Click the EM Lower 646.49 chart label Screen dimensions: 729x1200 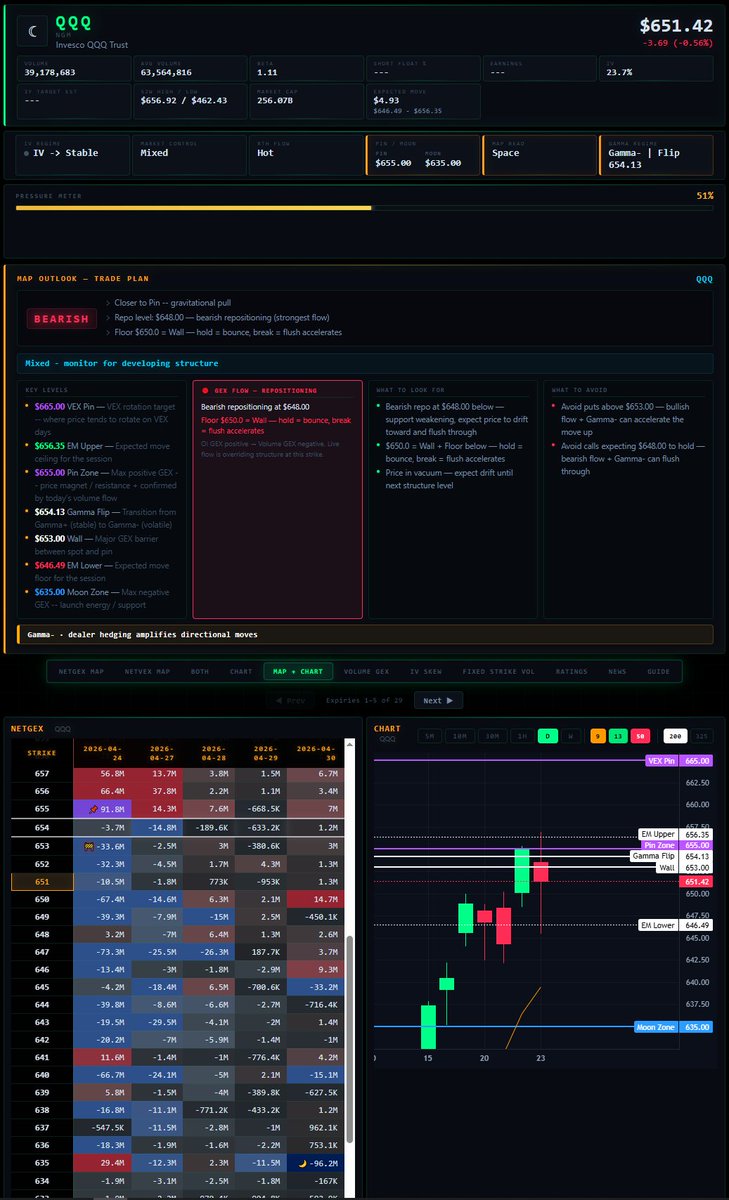676,925
